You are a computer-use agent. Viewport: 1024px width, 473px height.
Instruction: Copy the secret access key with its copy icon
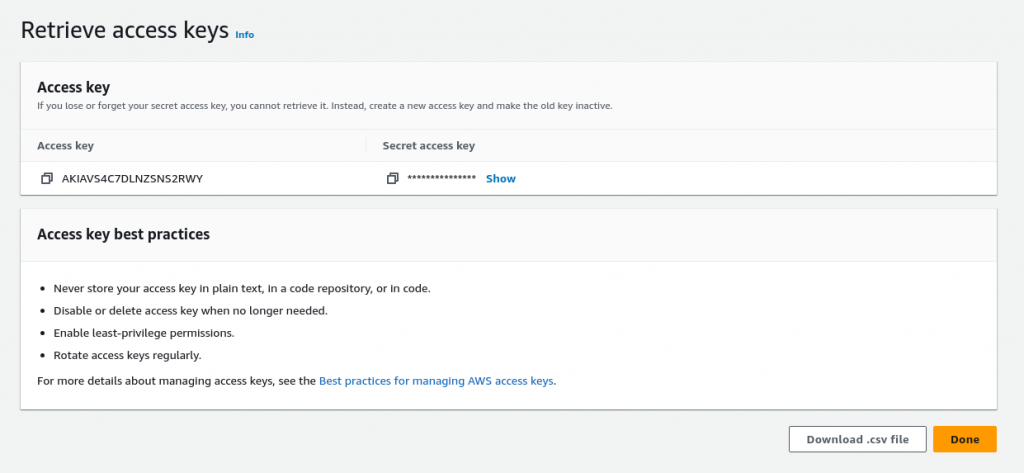click(x=392, y=179)
